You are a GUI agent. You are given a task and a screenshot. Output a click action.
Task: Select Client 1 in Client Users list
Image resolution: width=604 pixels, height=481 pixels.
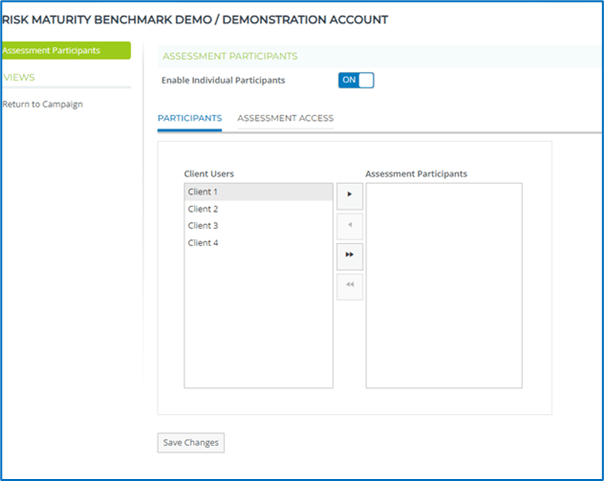[258, 192]
